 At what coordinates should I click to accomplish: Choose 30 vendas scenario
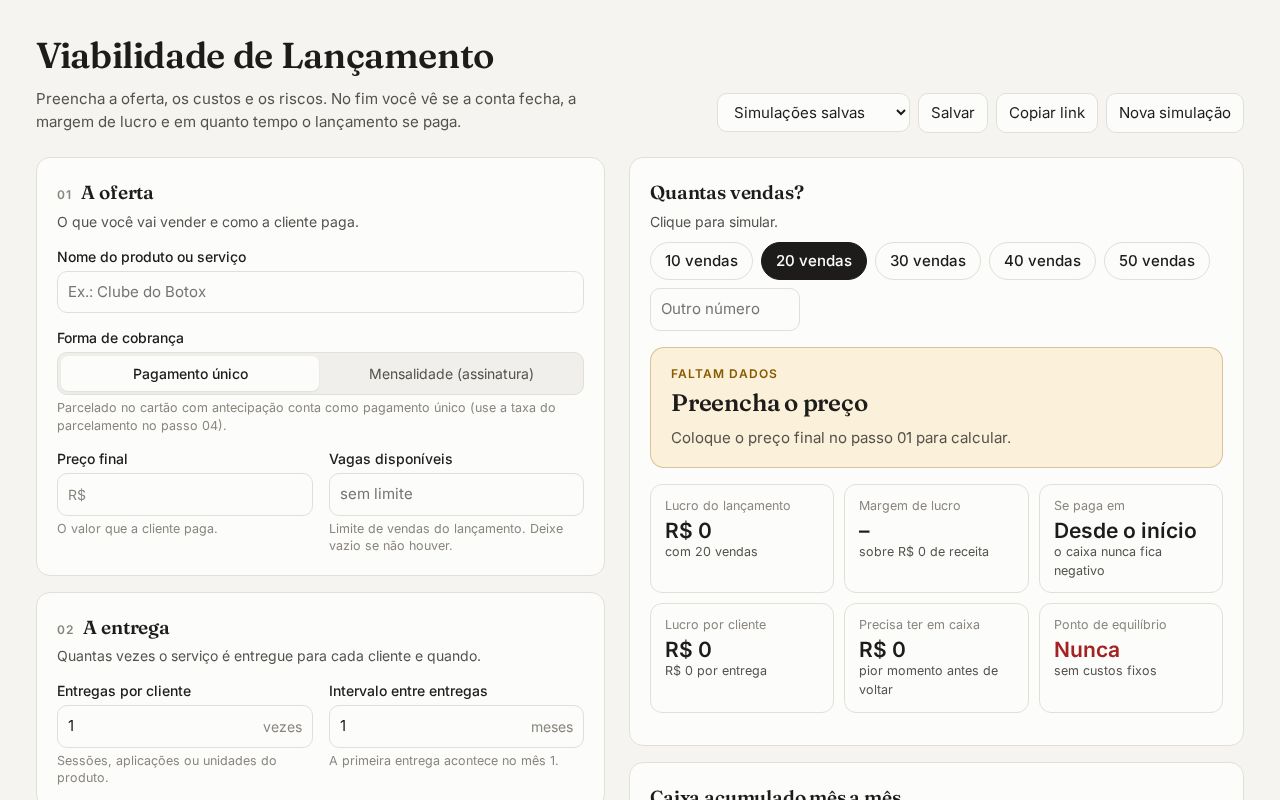click(x=928, y=261)
